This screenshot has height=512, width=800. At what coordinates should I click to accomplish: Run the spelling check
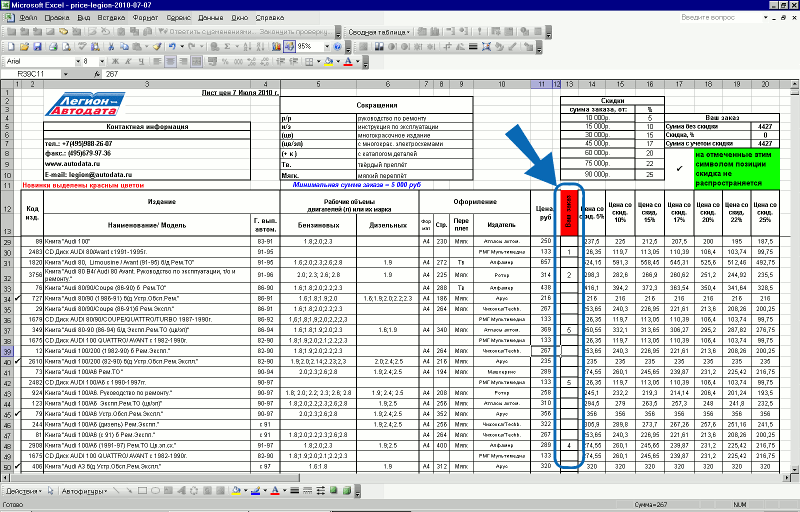[x=82, y=46]
